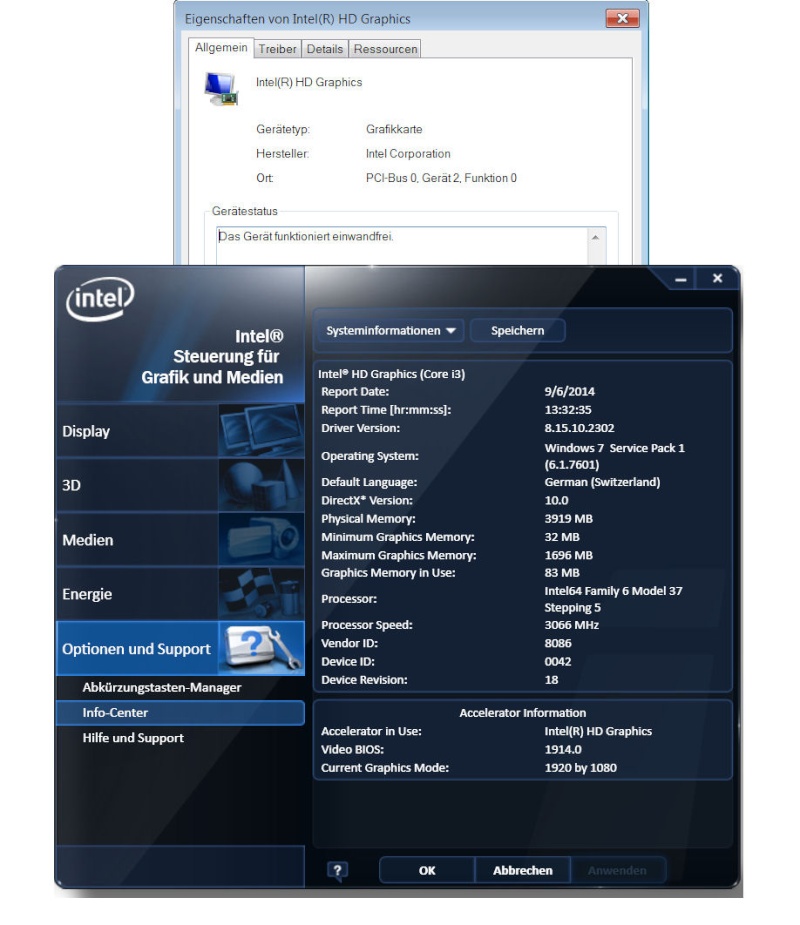Image resolution: width=800 pixels, height=925 pixels.
Task: Click the DirectX Version value 10.0
Action: point(556,500)
